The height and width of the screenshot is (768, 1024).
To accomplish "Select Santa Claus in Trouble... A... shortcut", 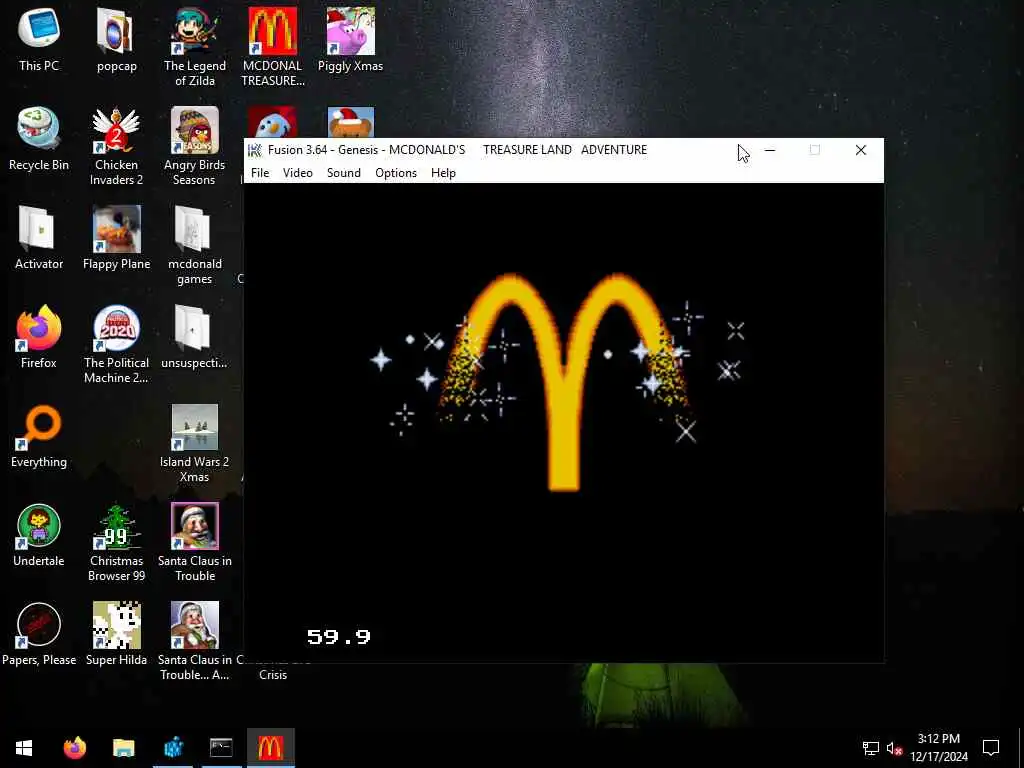I will click(195, 641).
